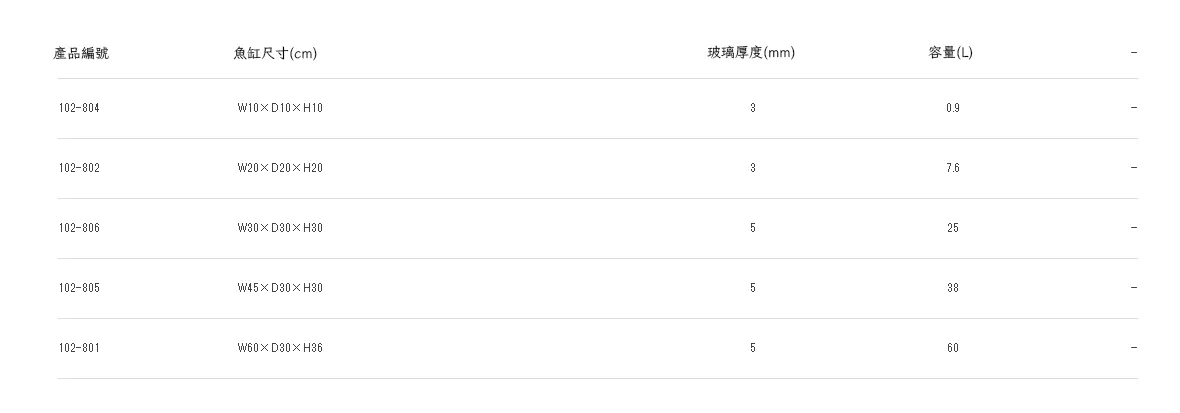Click the W45×D30×H30 size cell

pyautogui.click(x=280, y=288)
